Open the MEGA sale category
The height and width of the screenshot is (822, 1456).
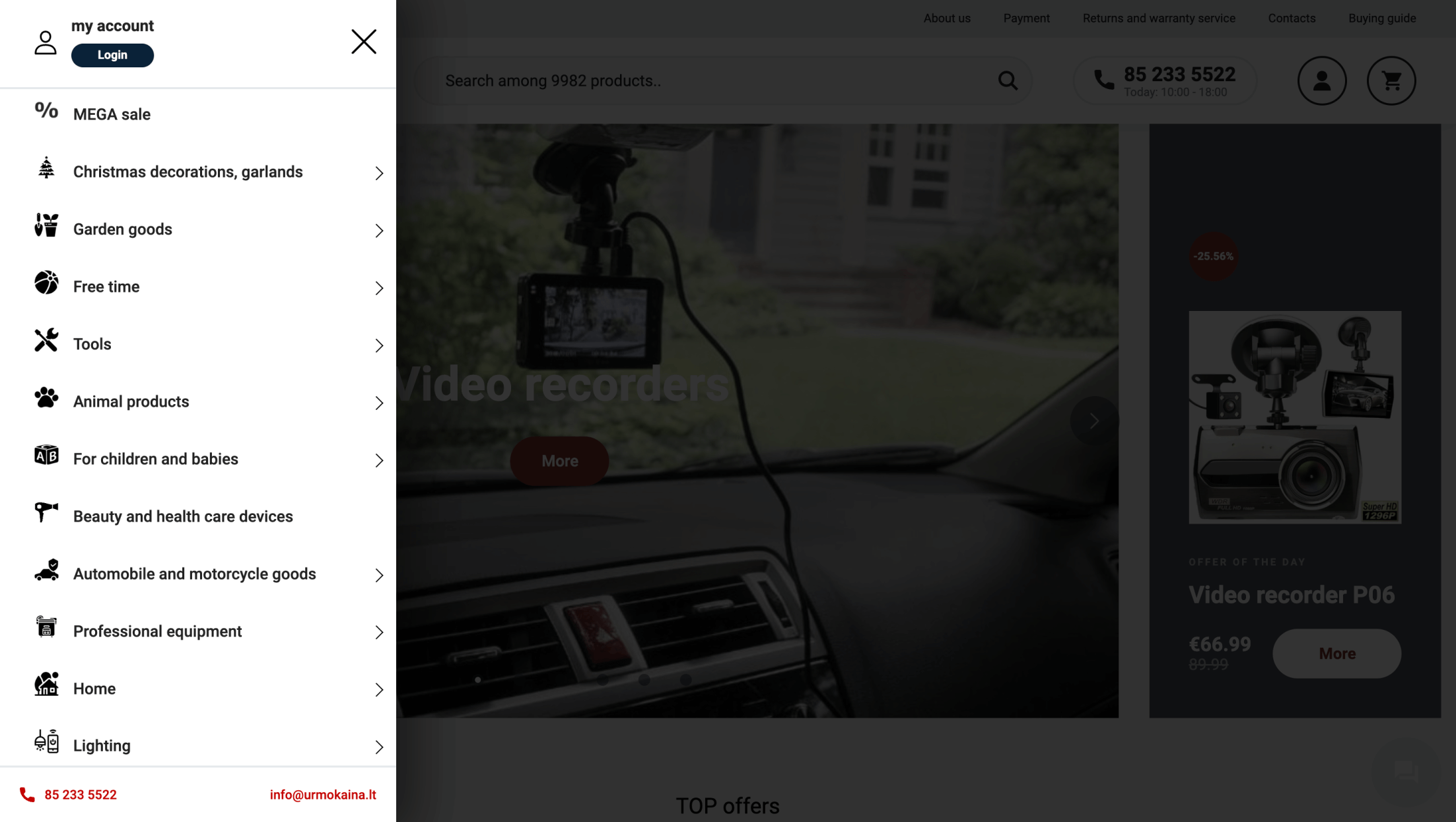(112, 114)
